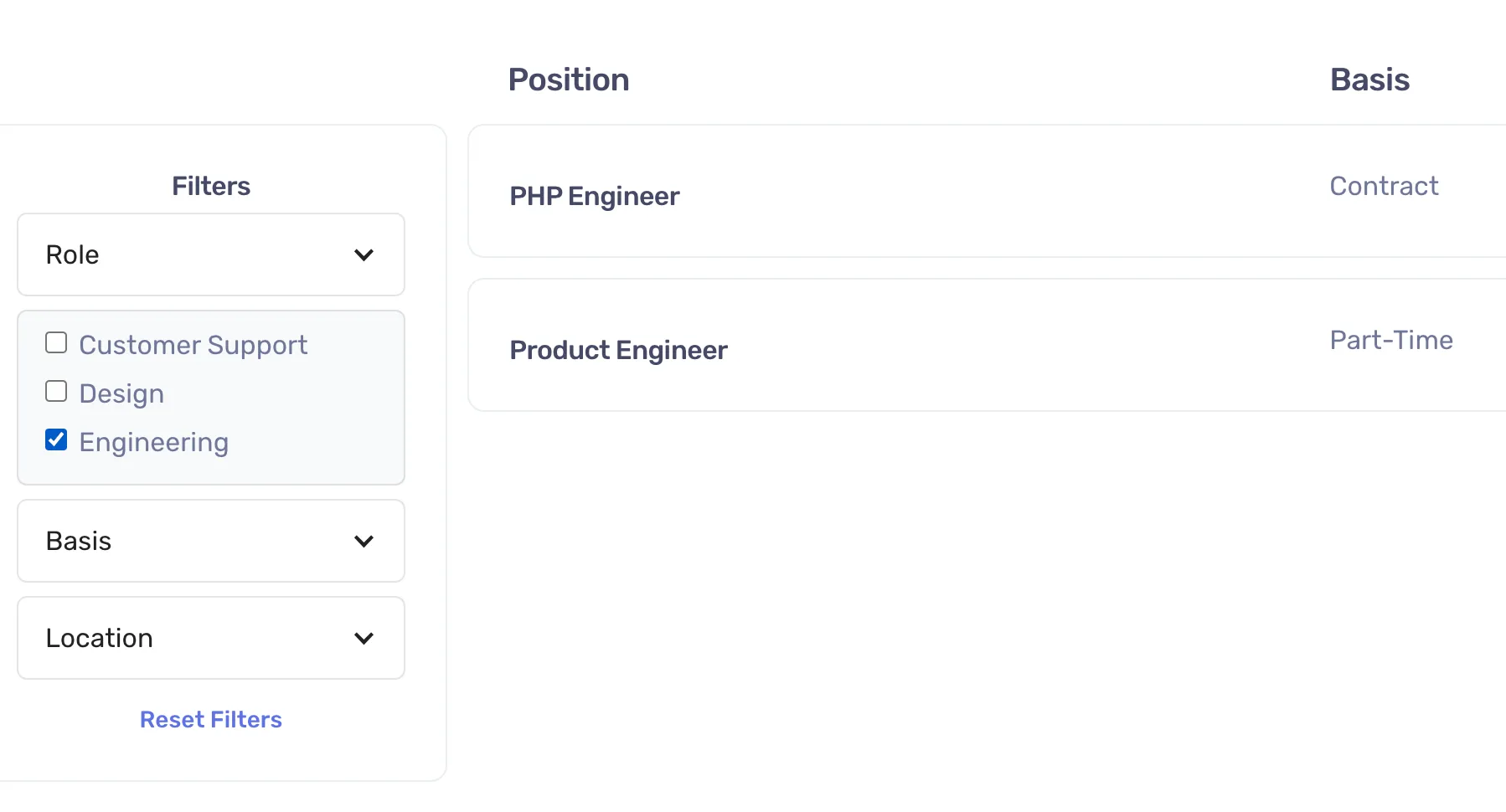Click the chevron icon in Role dropdown

(x=364, y=254)
